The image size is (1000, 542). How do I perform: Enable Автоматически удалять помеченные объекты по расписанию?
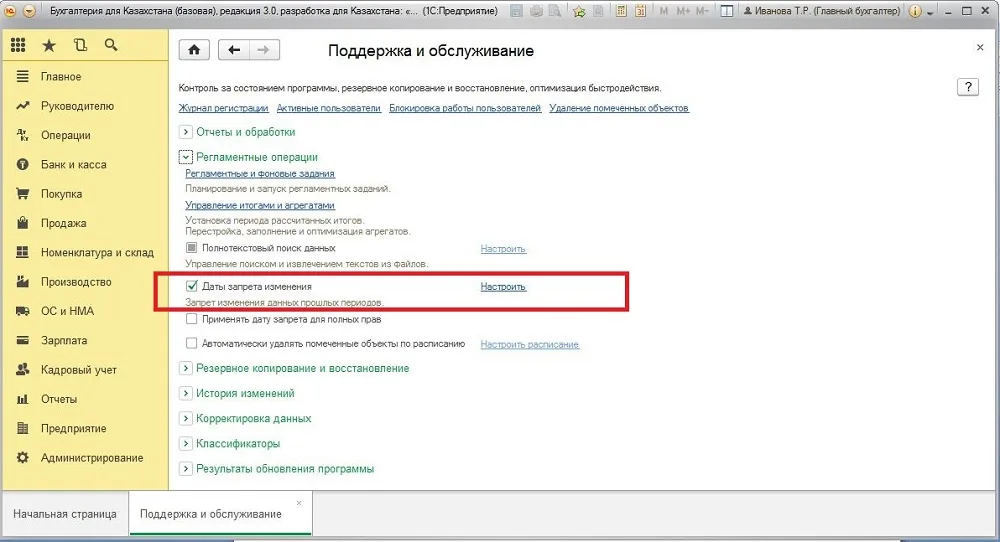point(191,343)
